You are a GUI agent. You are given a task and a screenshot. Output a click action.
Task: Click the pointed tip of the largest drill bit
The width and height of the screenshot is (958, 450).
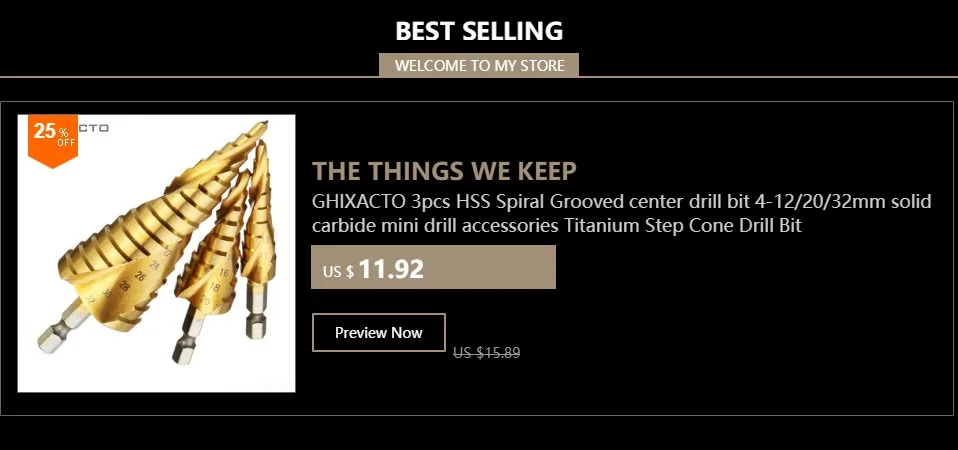[263, 124]
